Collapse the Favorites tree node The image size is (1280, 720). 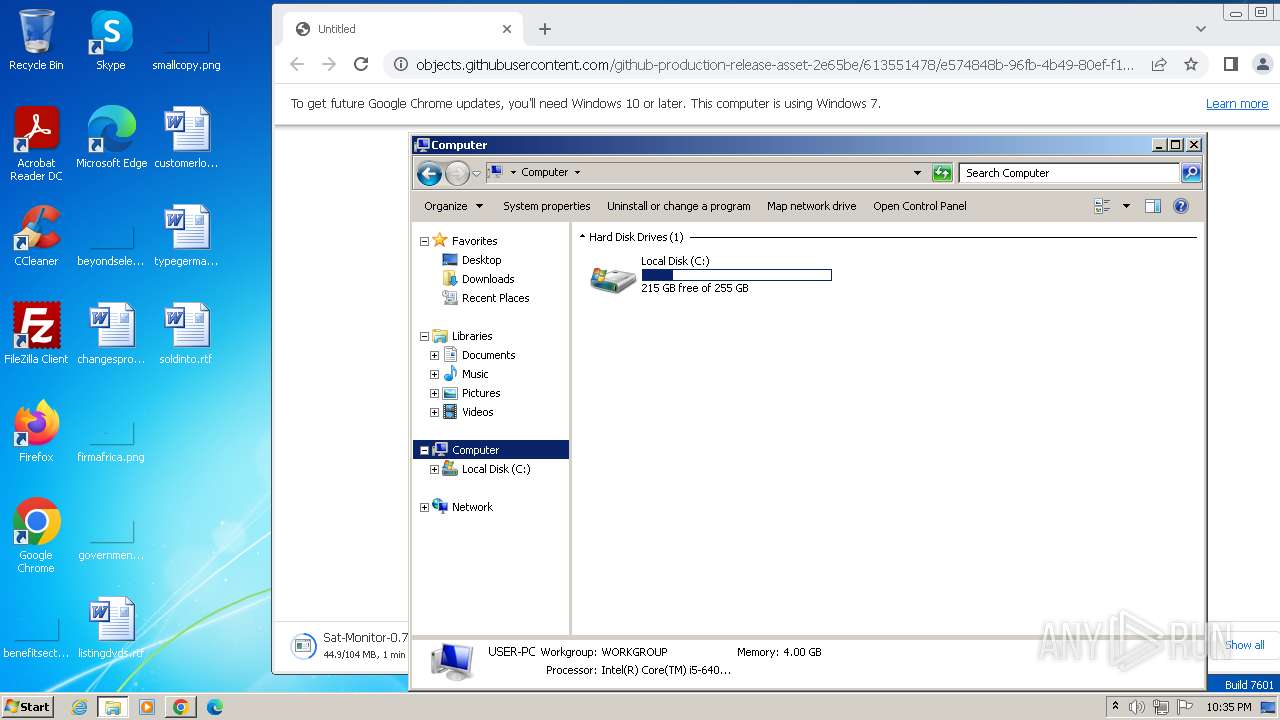point(424,241)
